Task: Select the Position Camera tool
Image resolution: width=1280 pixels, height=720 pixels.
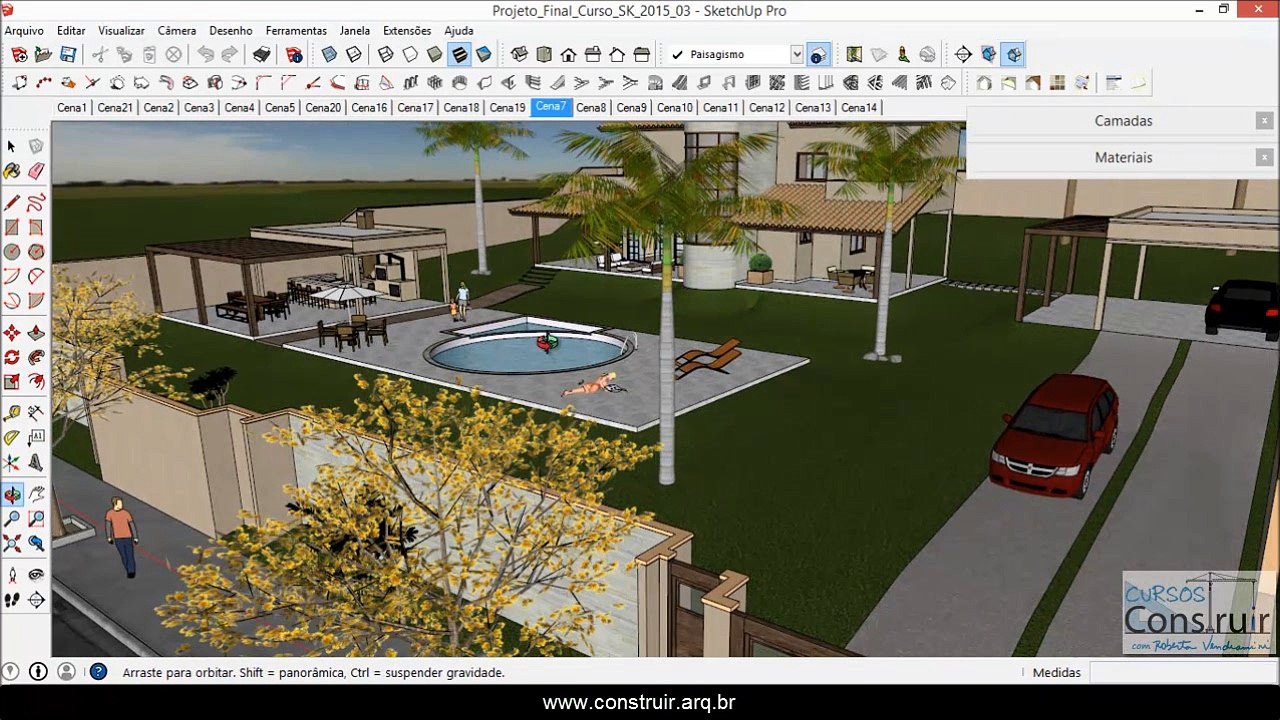Action: [12, 575]
